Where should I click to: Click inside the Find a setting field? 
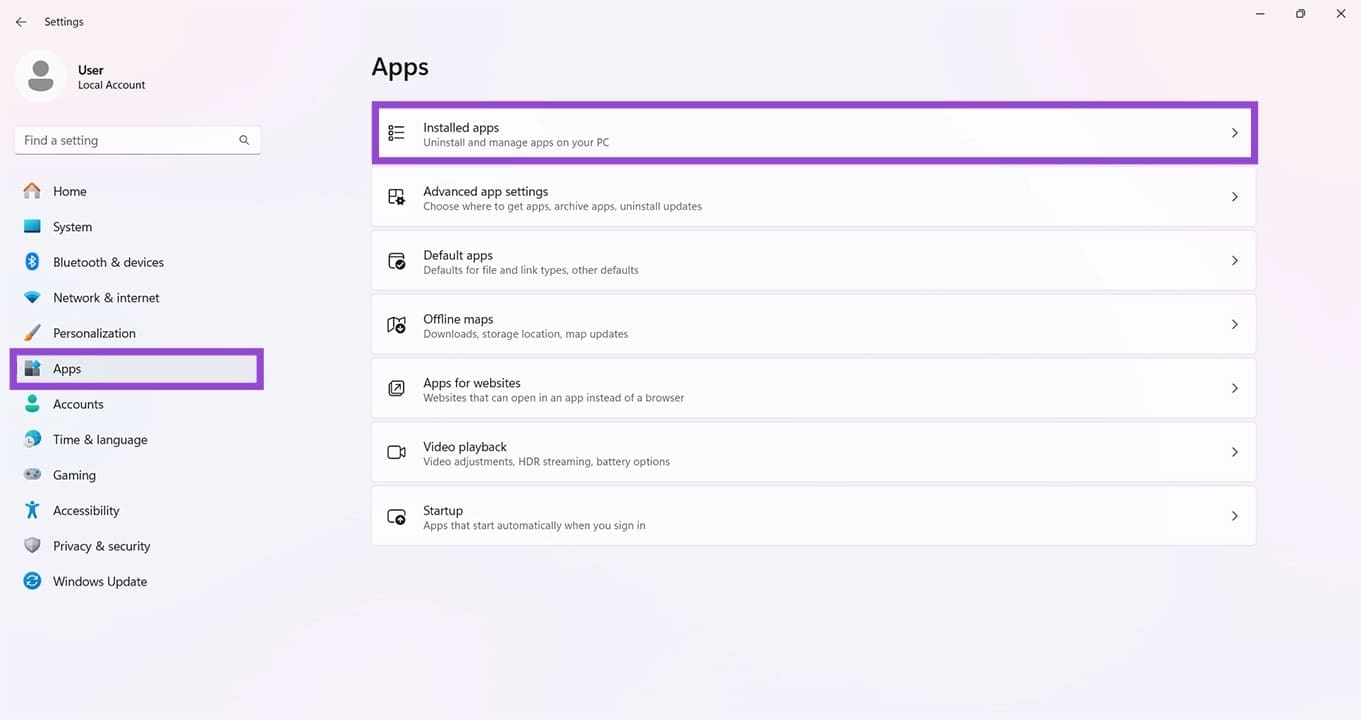(x=120, y=140)
